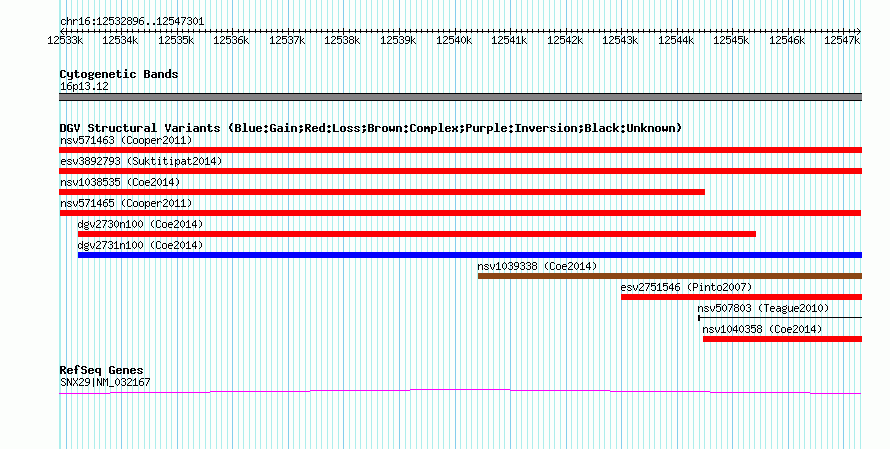Click the 12534k ruler tick label
890x449 pixels.
(x=120, y=41)
